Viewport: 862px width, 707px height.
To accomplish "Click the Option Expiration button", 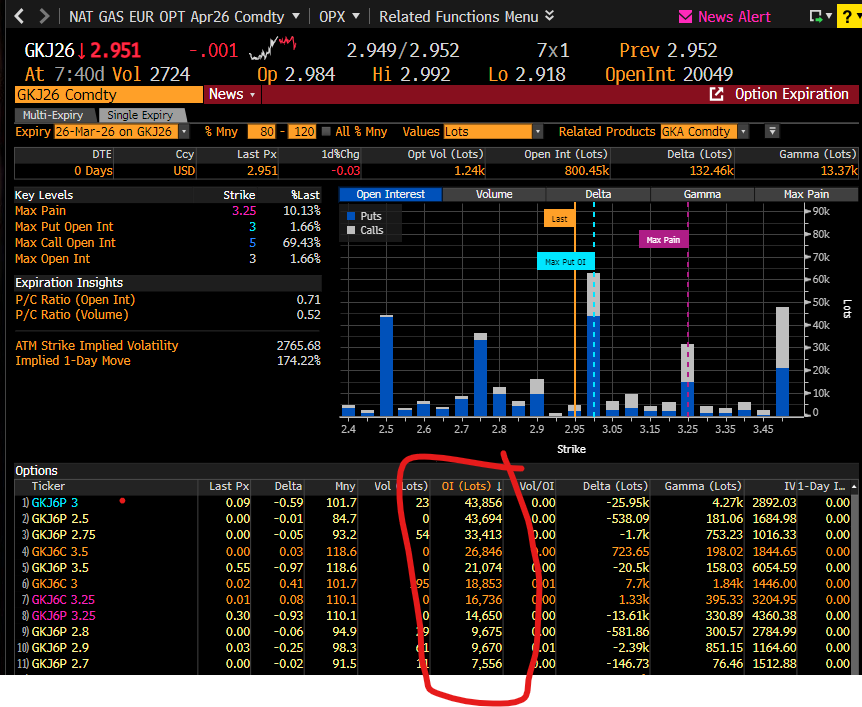I will pos(792,94).
